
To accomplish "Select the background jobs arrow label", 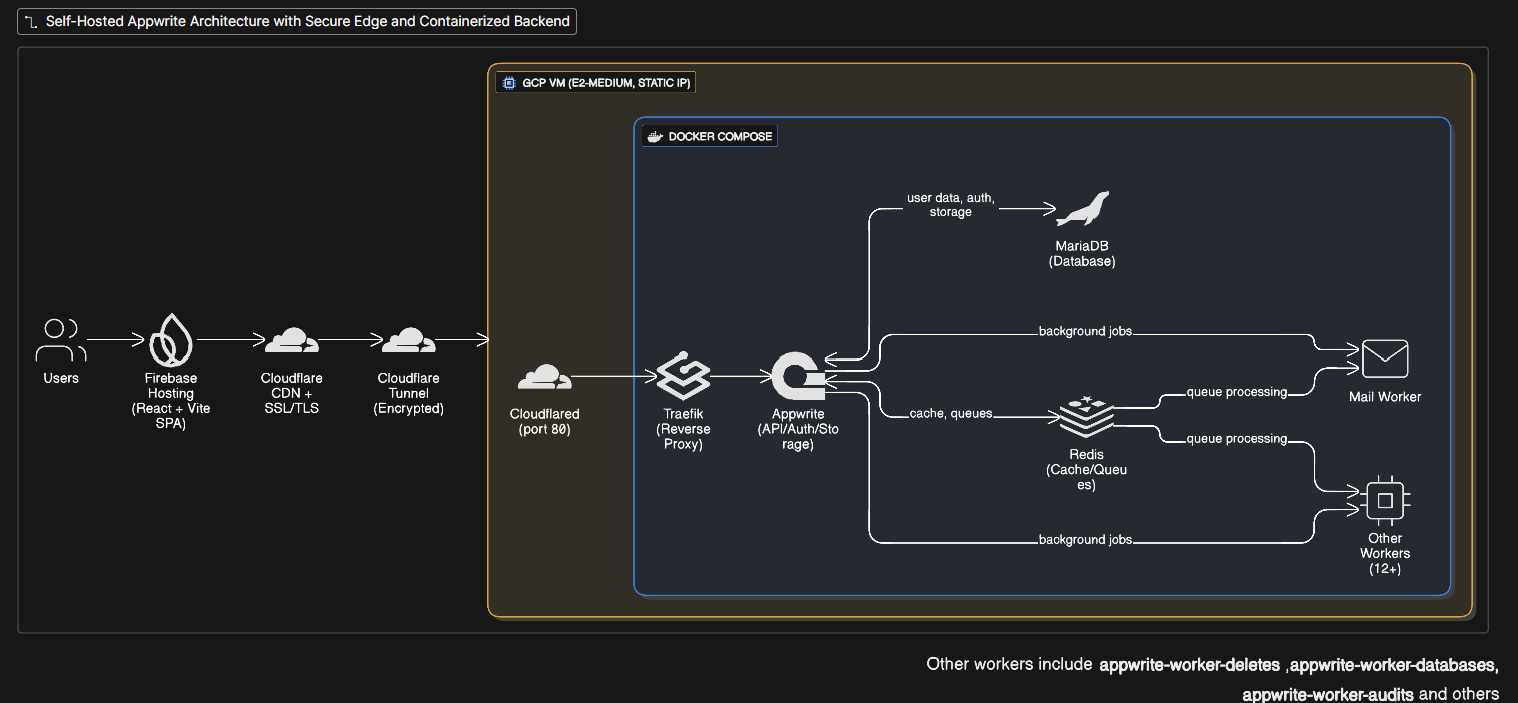I will 1084,330.
